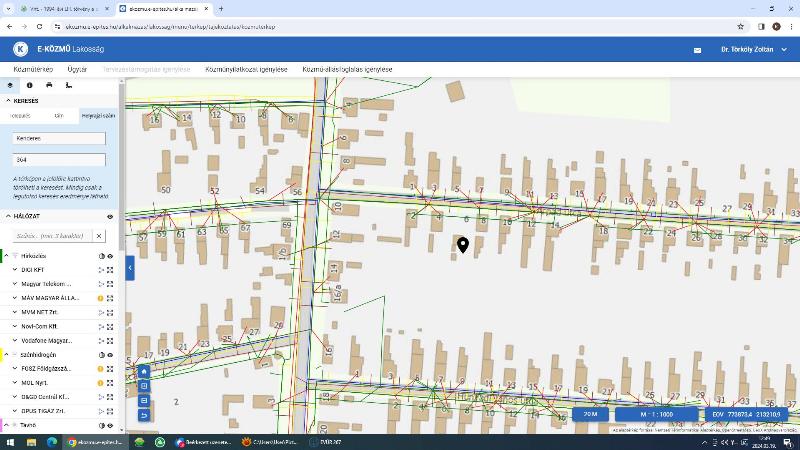Viewport: 800px width, 450px height.
Task: Clear the network filter with the X button
Action: (x=98, y=236)
